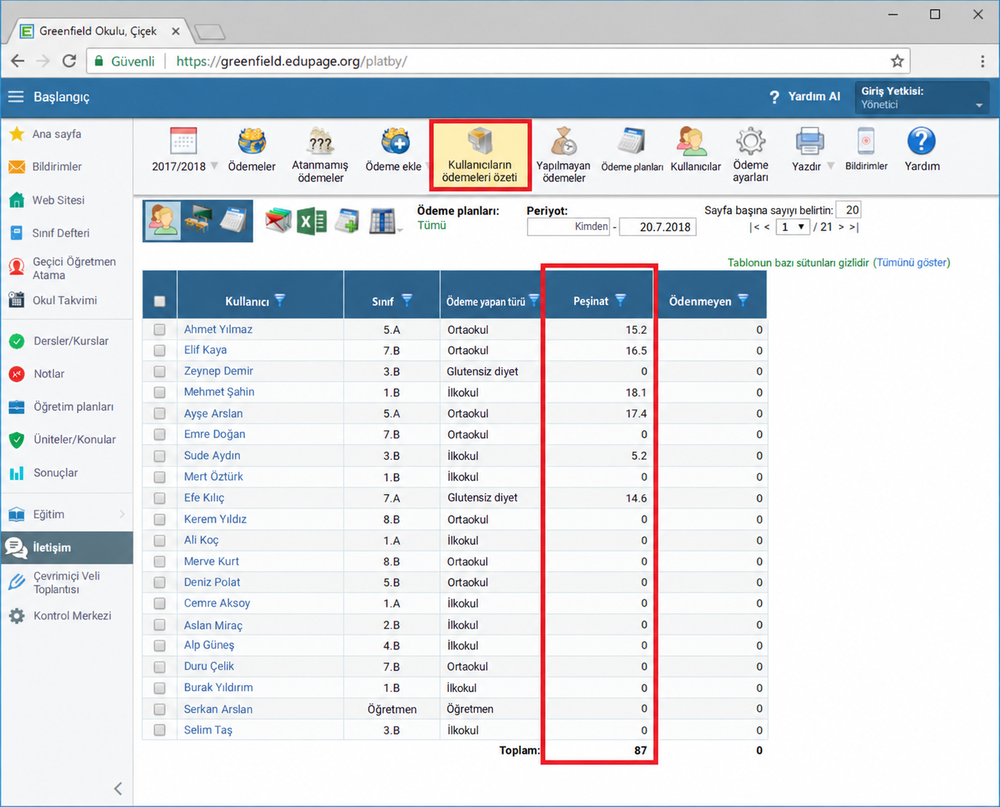This screenshot has height=807, width=1000.
Task: Click the Yardım question mark icon
Action: tap(921, 141)
